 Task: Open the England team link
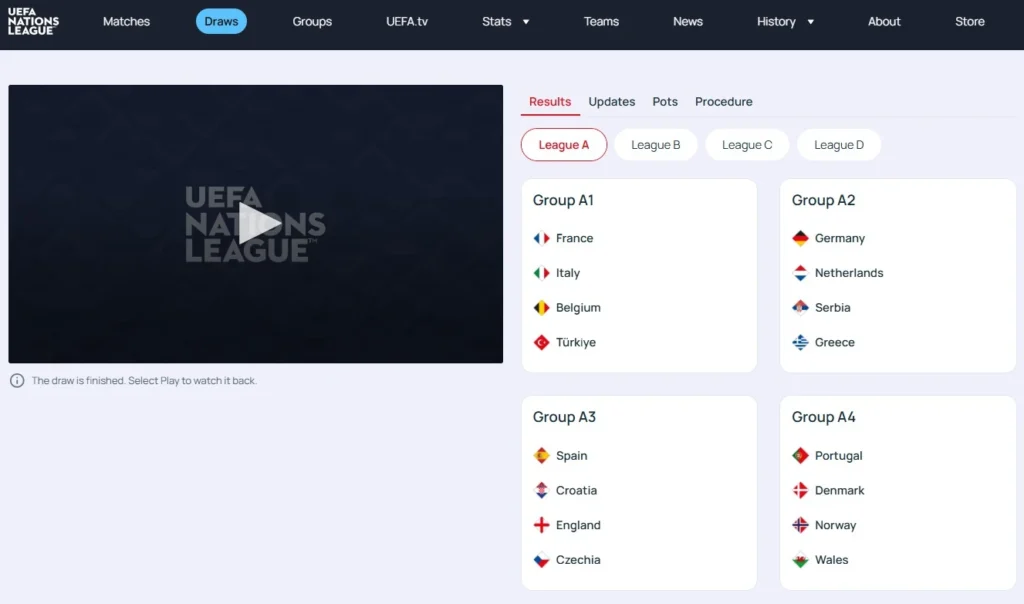click(578, 525)
